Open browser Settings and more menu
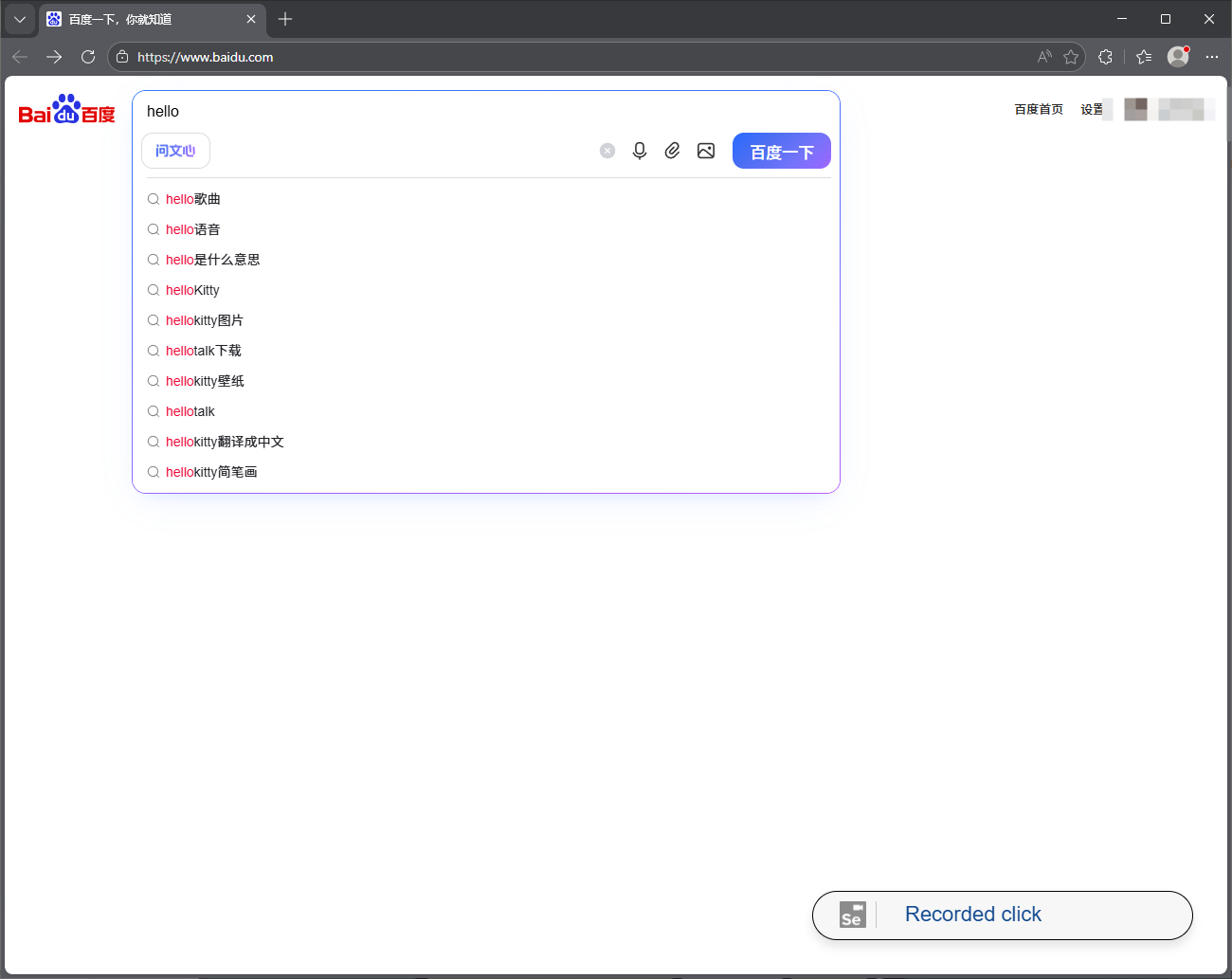The image size is (1232, 979). point(1212,57)
